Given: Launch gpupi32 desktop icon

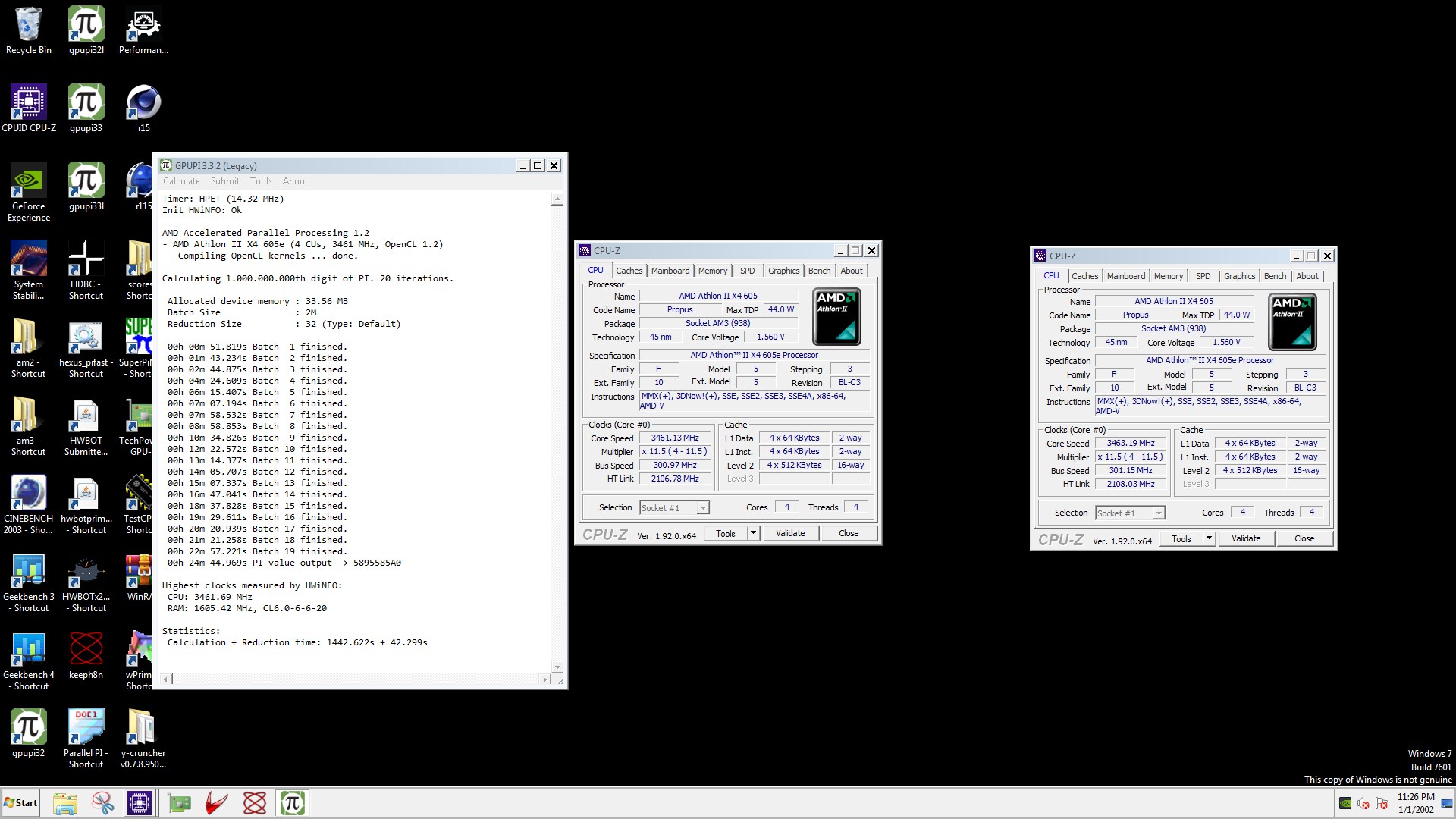Looking at the screenshot, I should [x=29, y=734].
